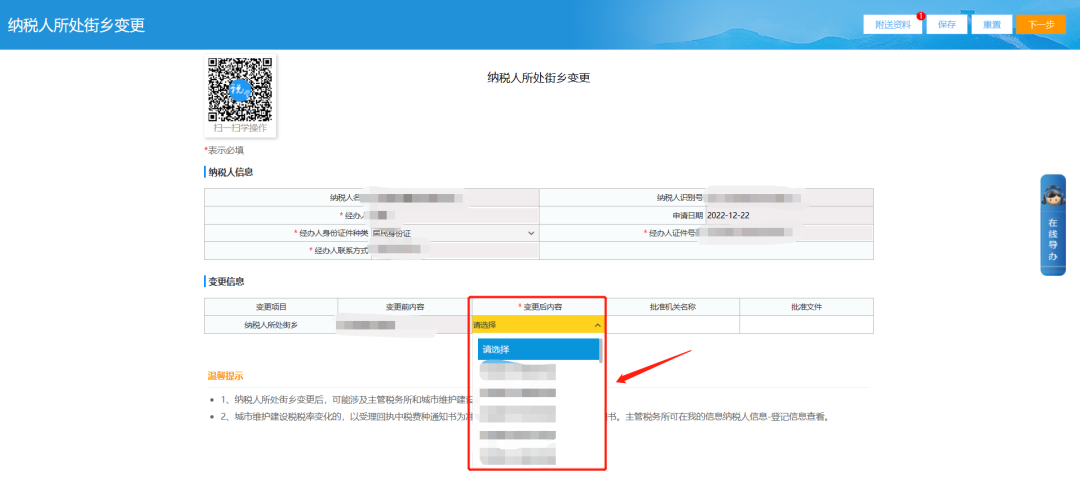Viewport: 1080px width, 493px height.
Task: Click the 批准文件 column header
Action: point(807,307)
